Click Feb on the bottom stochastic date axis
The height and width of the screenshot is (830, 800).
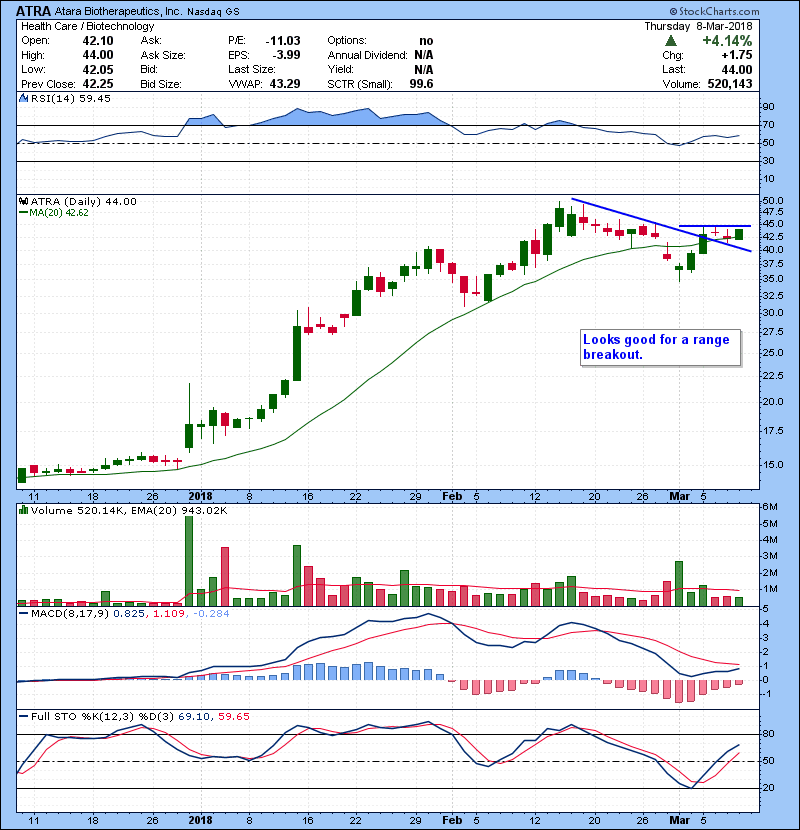point(452,820)
